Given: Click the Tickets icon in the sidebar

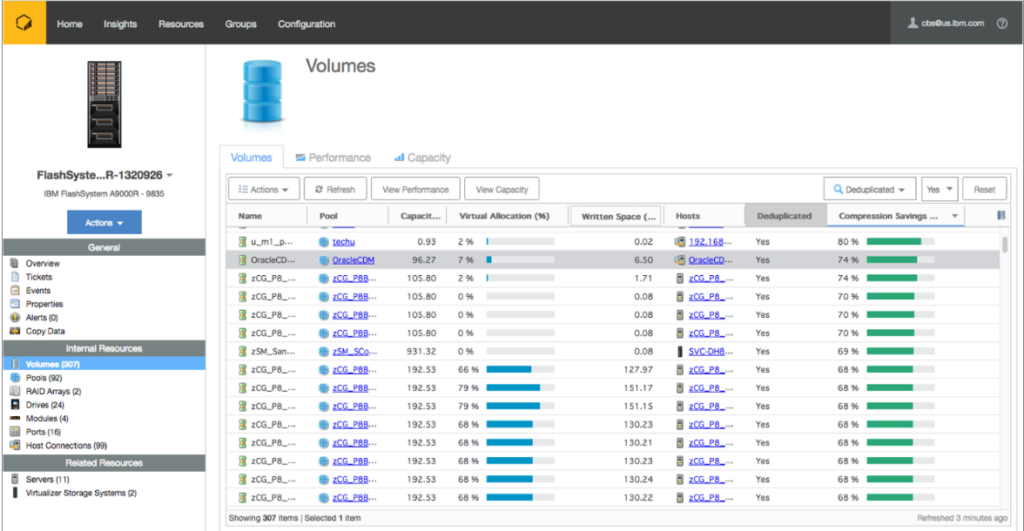Looking at the screenshot, I should point(14,277).
